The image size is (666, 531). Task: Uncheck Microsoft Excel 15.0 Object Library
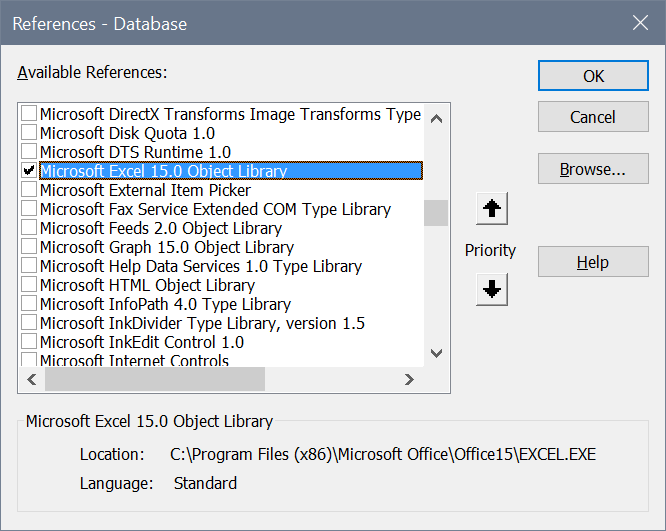[x=29, y=171]
